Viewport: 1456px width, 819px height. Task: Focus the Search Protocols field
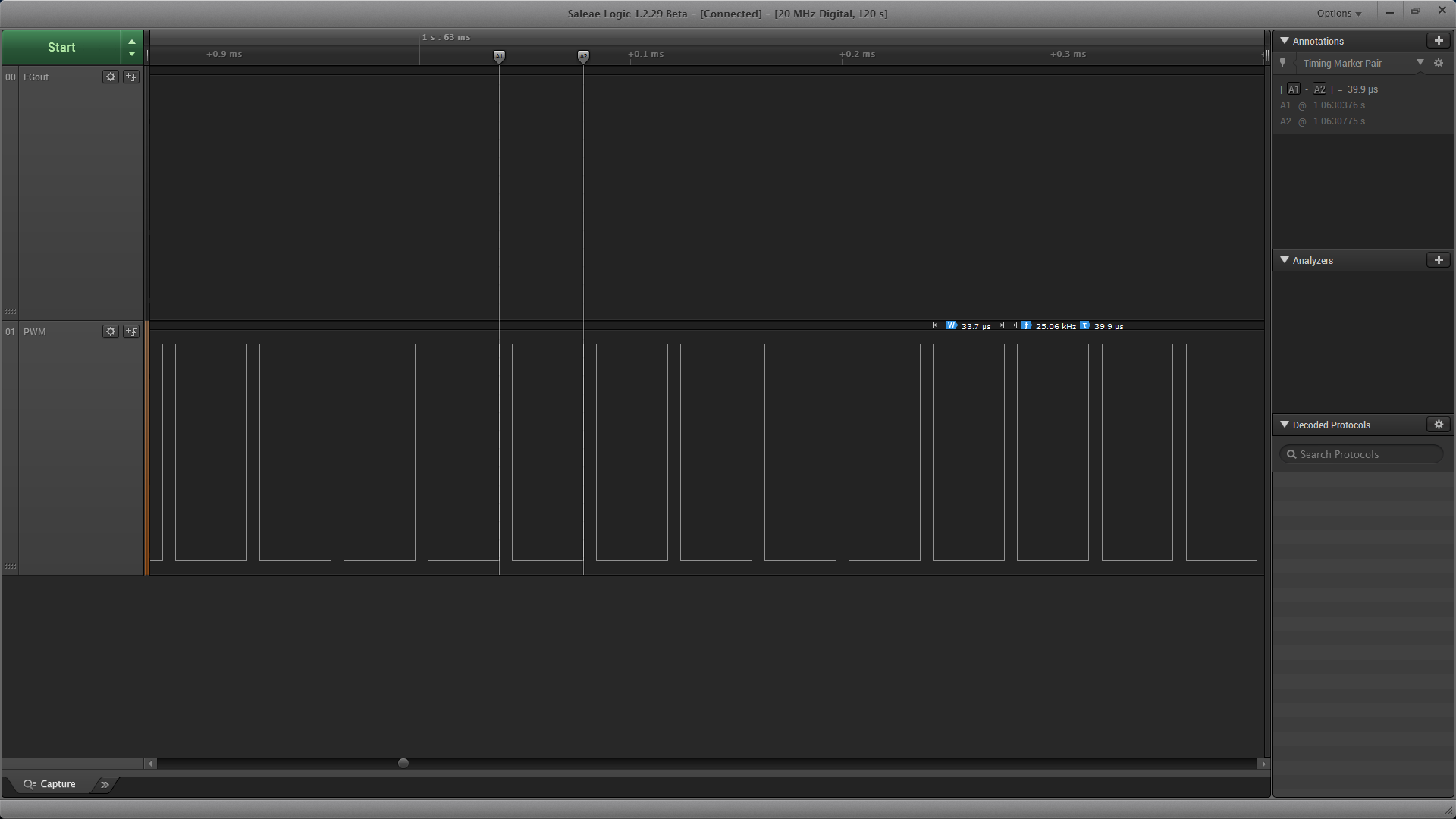tap(1361, 454)
